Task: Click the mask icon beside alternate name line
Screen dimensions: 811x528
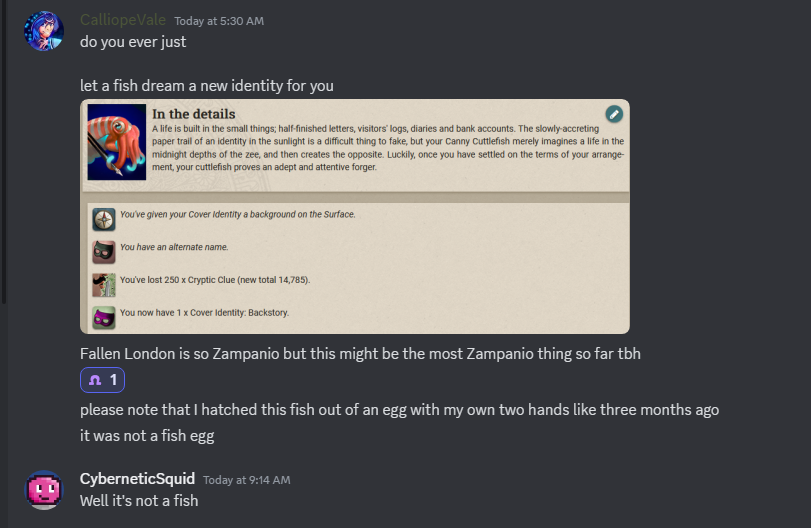Action: [x=103, y=250]
